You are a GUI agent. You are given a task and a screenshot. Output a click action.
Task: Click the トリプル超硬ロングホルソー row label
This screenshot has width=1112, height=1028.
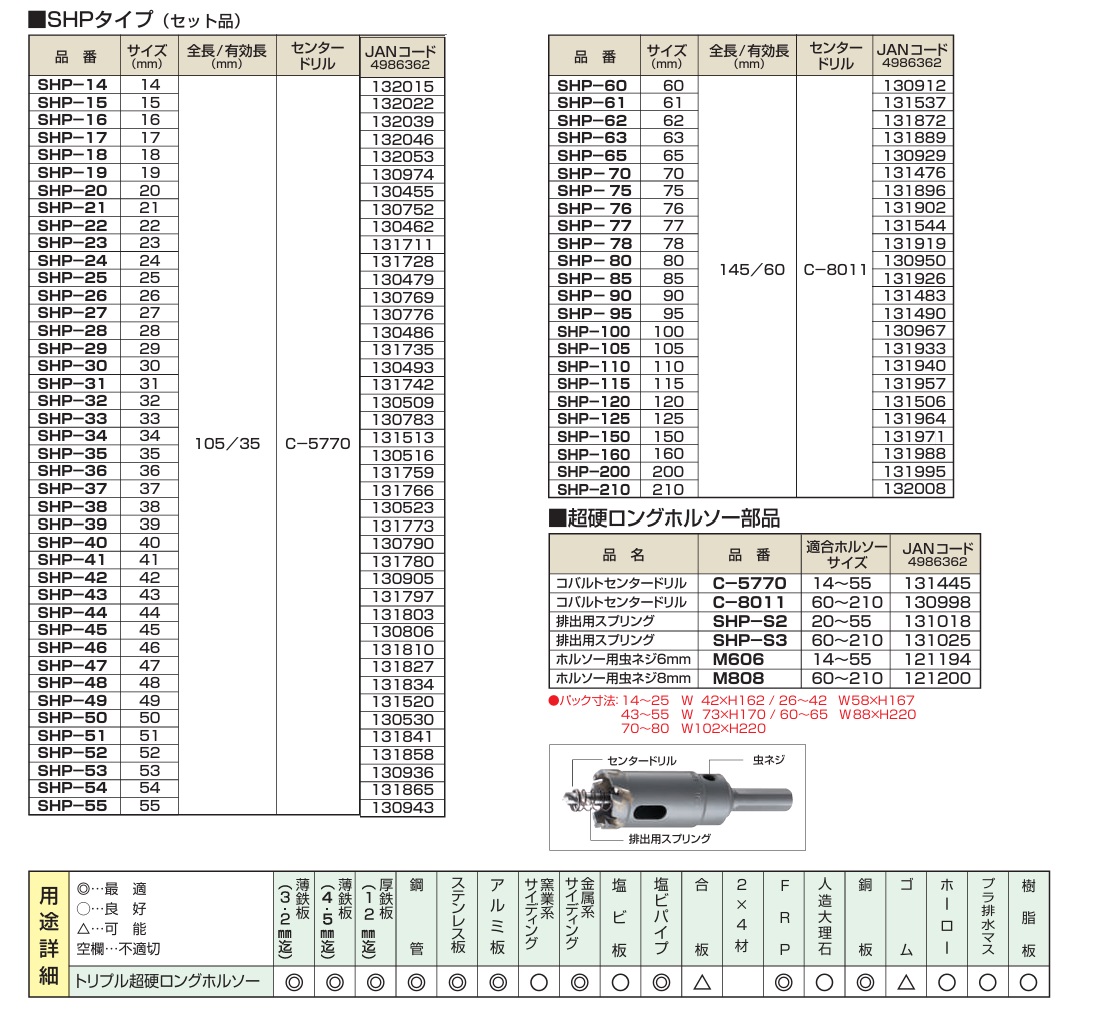tap(167, 982)
